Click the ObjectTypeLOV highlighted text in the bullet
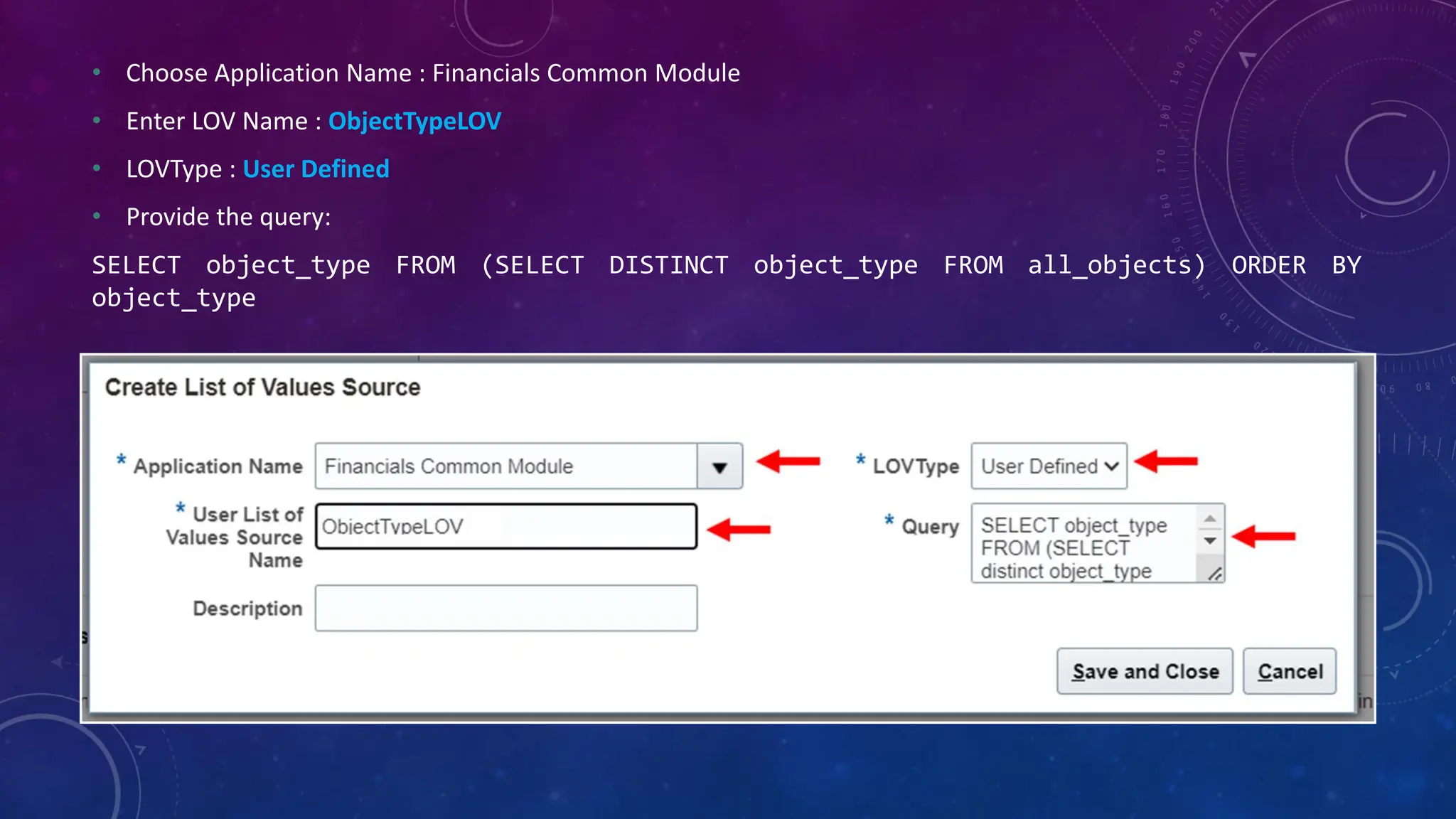 click(414, 122)
